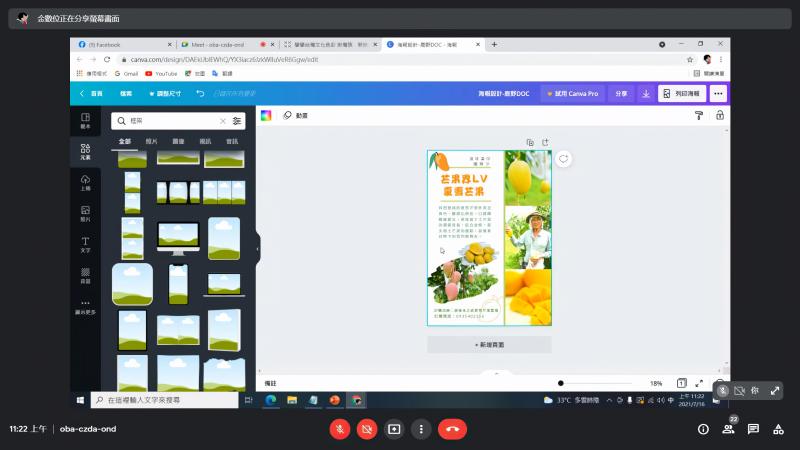This screenshot has width=800, height=450.
Task: Open Canva Uploads sidebar panel
Action: 85,183
